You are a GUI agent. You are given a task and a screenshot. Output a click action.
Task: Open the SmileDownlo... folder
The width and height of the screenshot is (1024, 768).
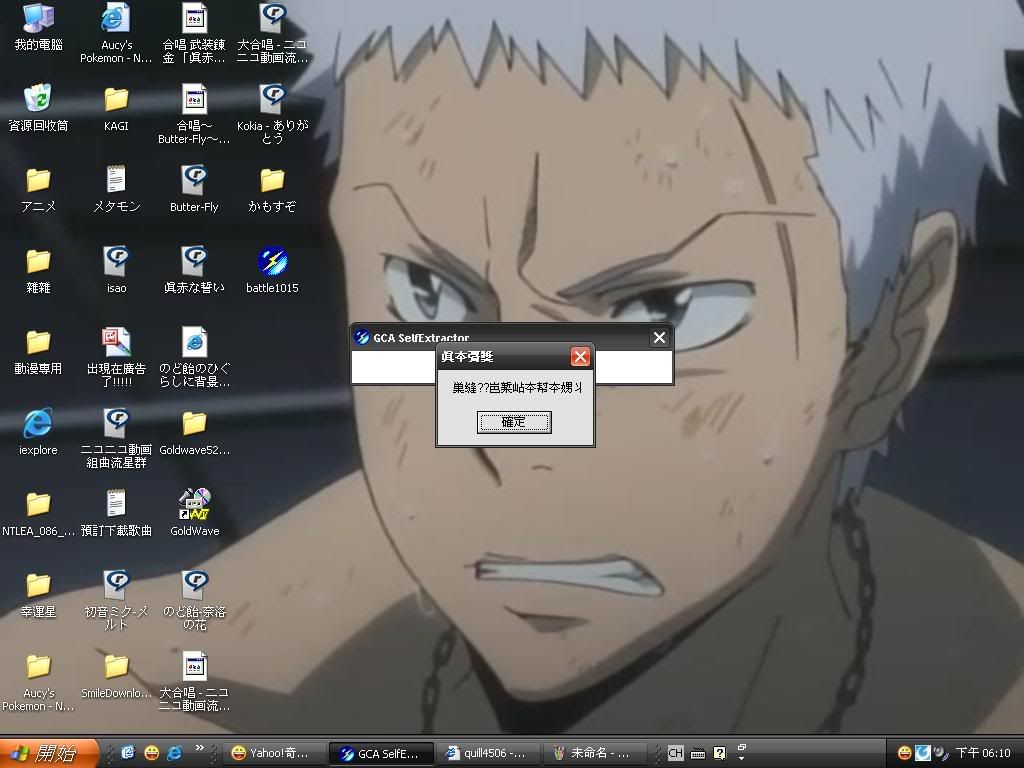[116, 675]
